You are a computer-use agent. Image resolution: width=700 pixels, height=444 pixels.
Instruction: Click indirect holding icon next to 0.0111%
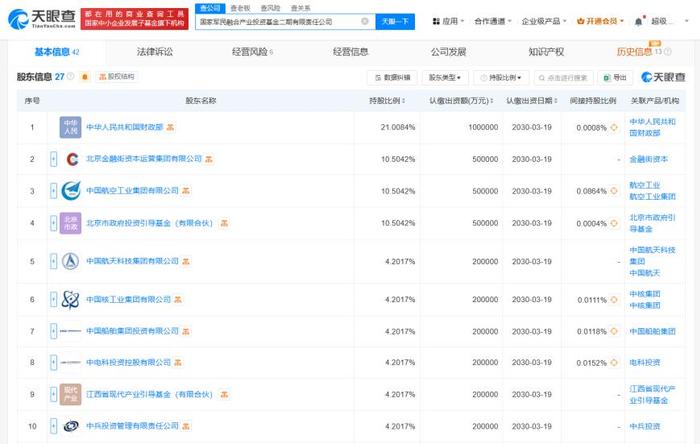pyautogui.click(x=614, y=300)
